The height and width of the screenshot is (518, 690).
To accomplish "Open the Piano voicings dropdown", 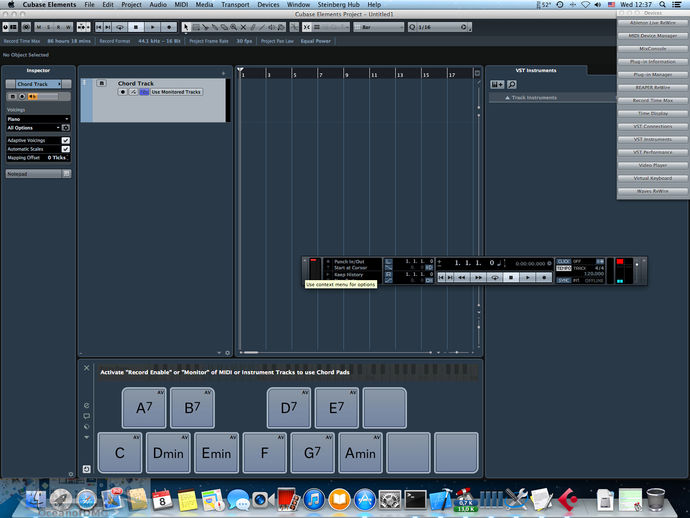I will pyautogui.click(x=38, y=119).
